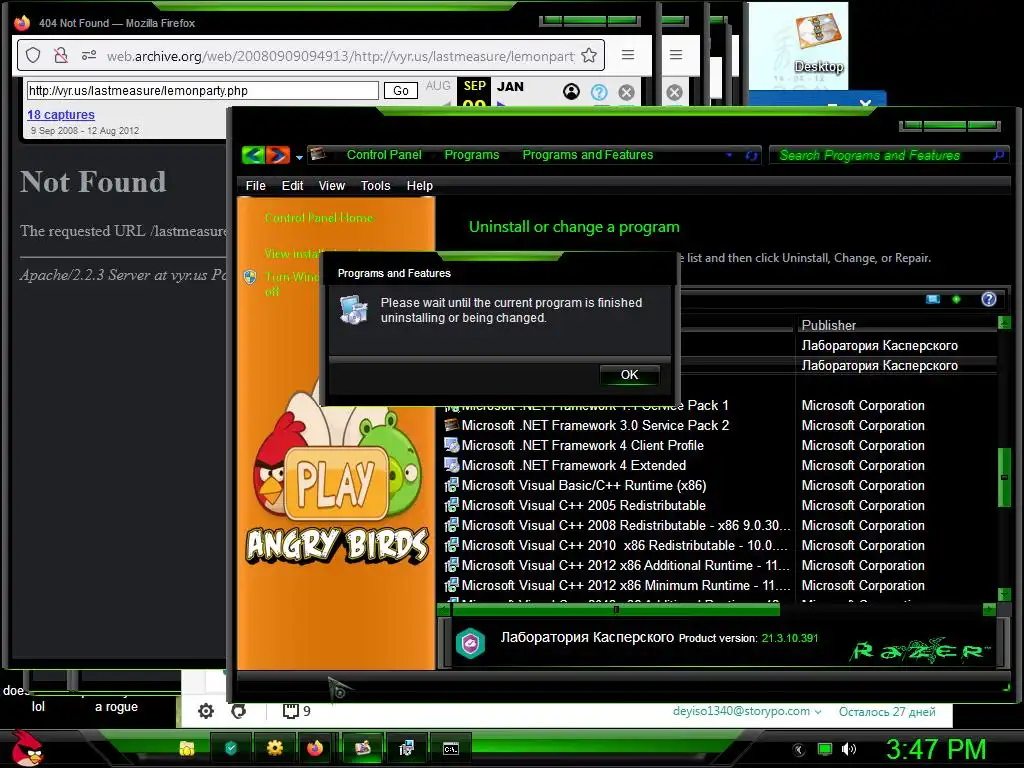Open view options dropdown (green dot)

pos(956,299)
